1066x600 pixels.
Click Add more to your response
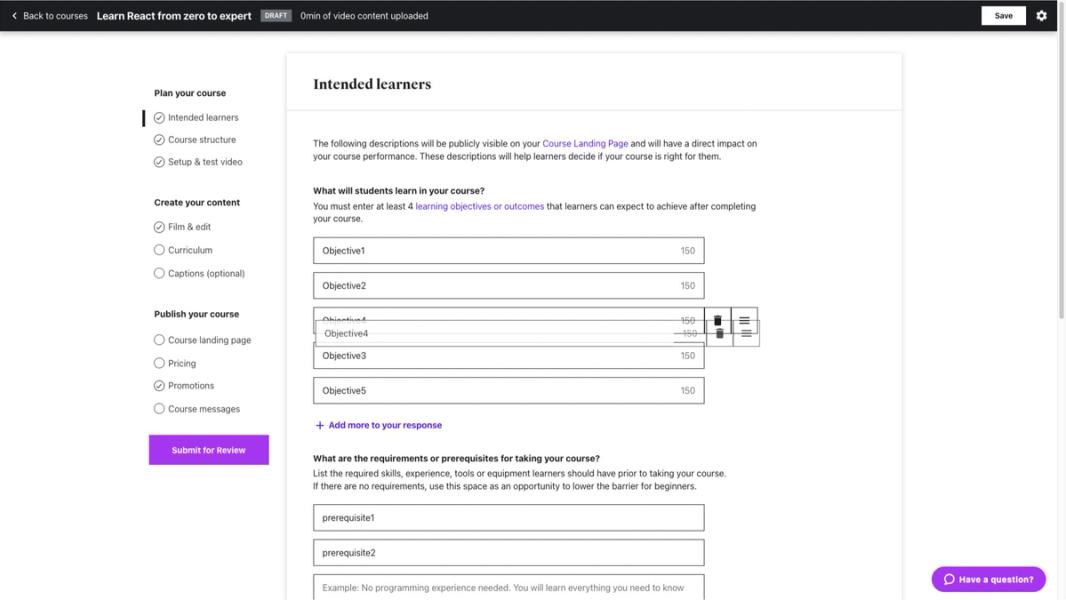[x=385, y=424]
